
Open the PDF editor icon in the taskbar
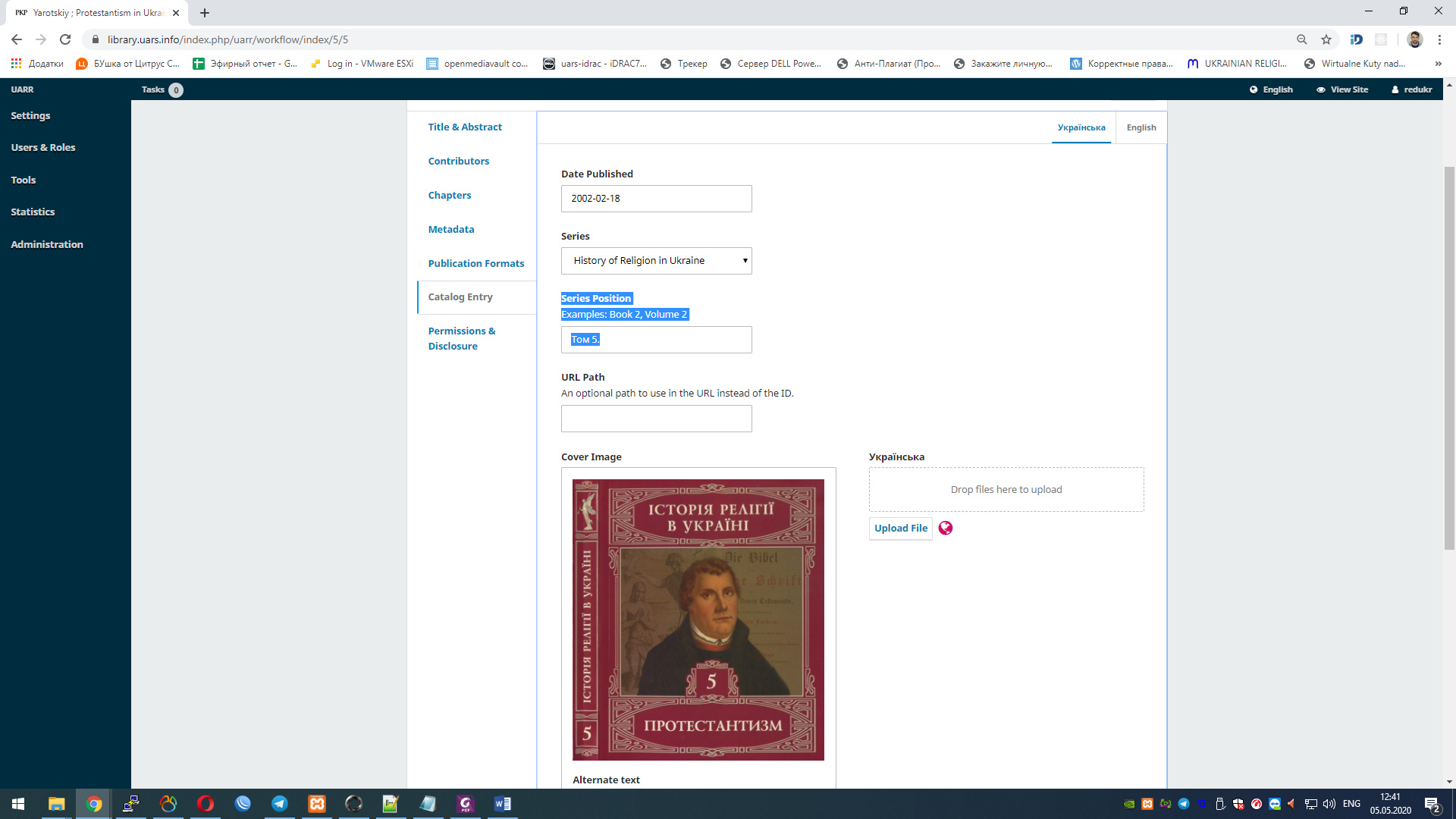[466, 804]
